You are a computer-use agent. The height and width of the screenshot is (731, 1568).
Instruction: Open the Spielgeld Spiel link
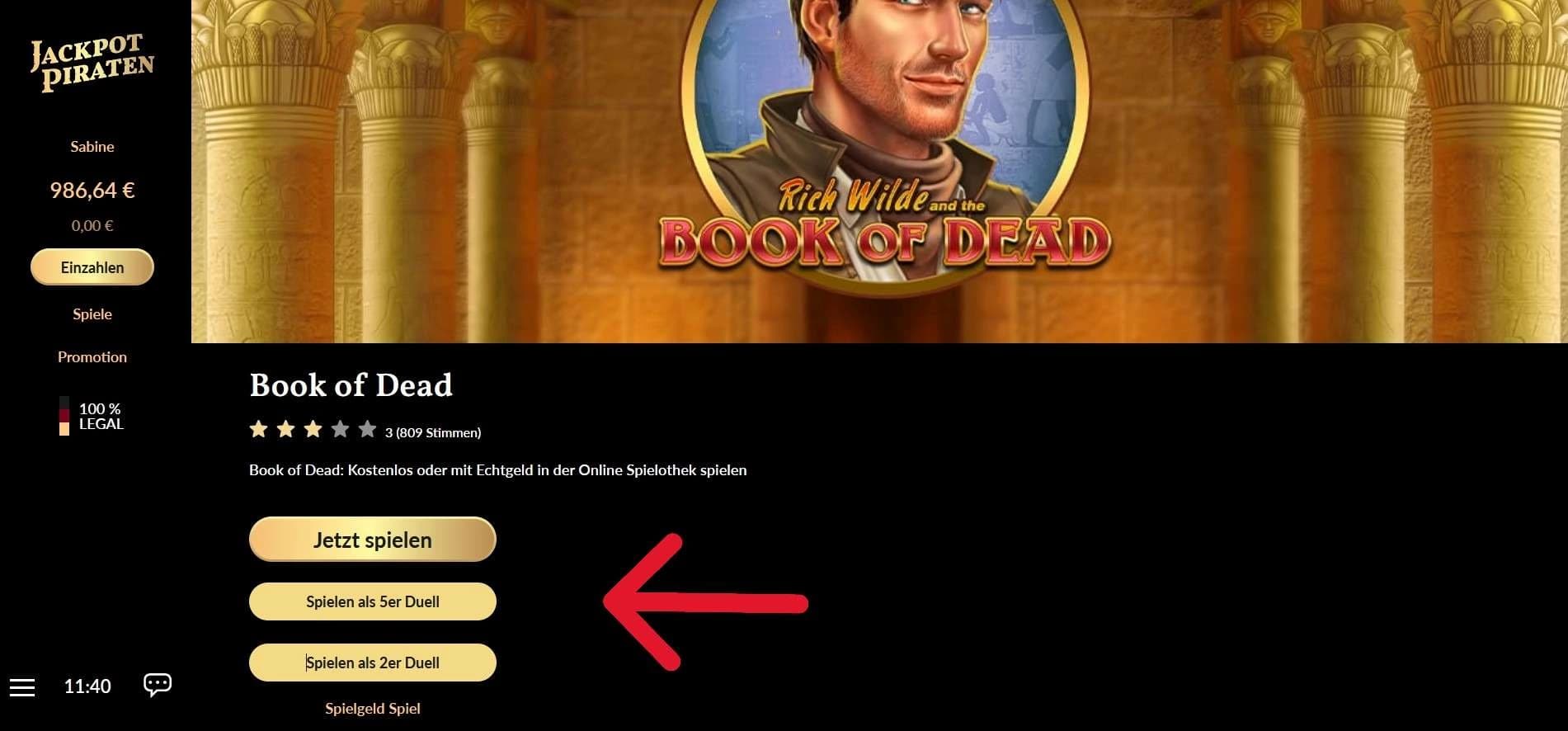[373, 709]
